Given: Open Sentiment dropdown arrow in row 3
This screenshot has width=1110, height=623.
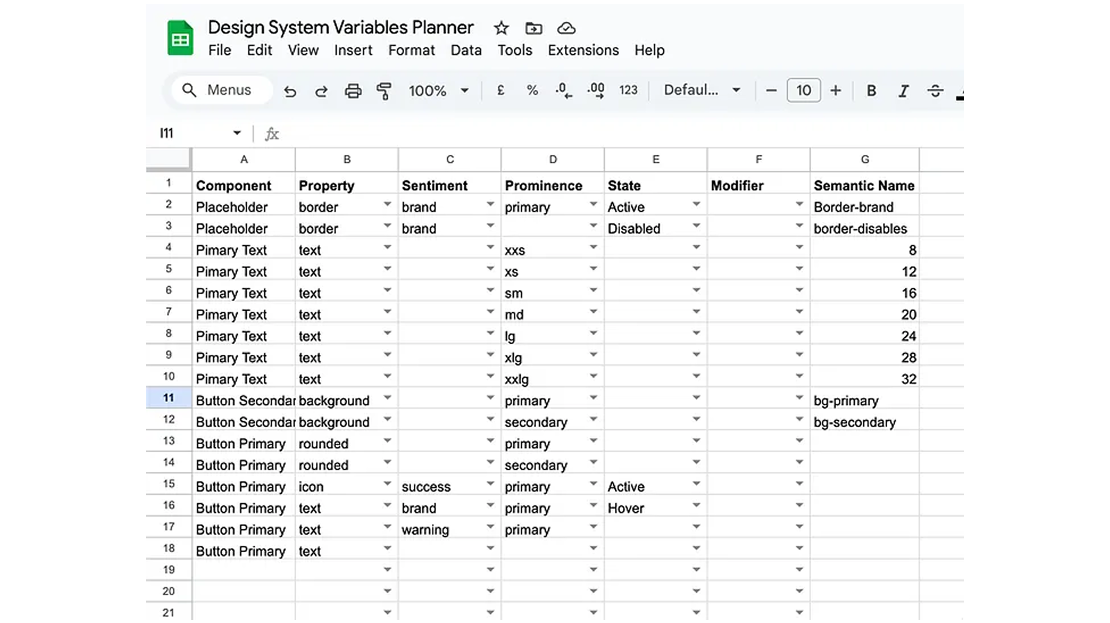Looking at the screenshot, I should 490,226.
